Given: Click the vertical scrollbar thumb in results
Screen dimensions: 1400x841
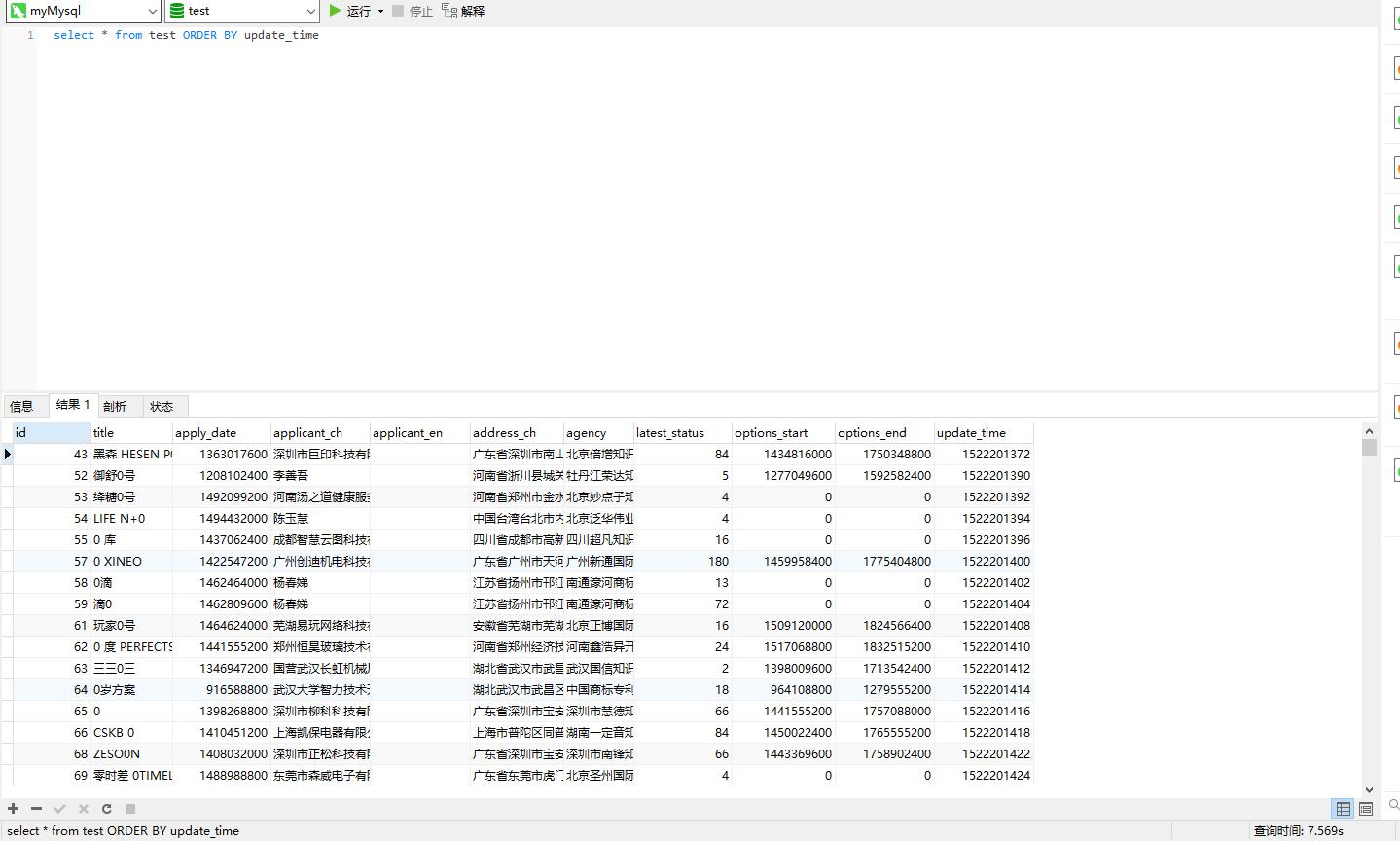Looking at the screenshot, I should pyautogui.click(x=1369, y=447).
